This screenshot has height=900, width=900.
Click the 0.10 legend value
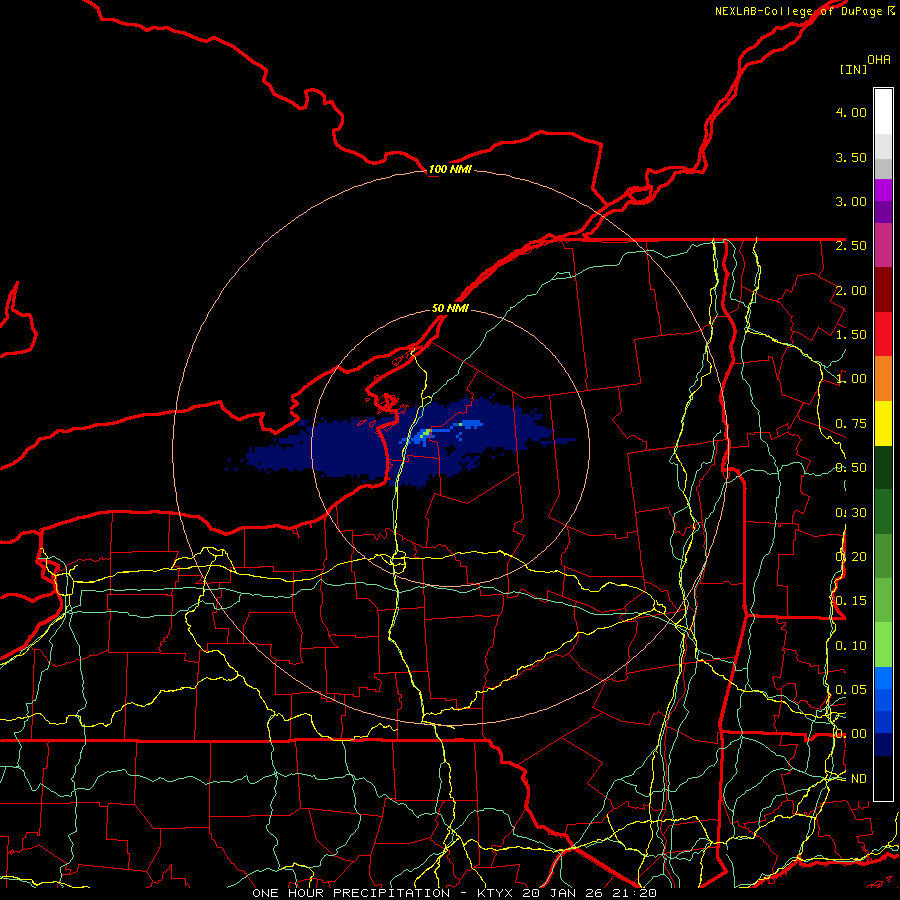pyautogui.click(x=851, y=646)
